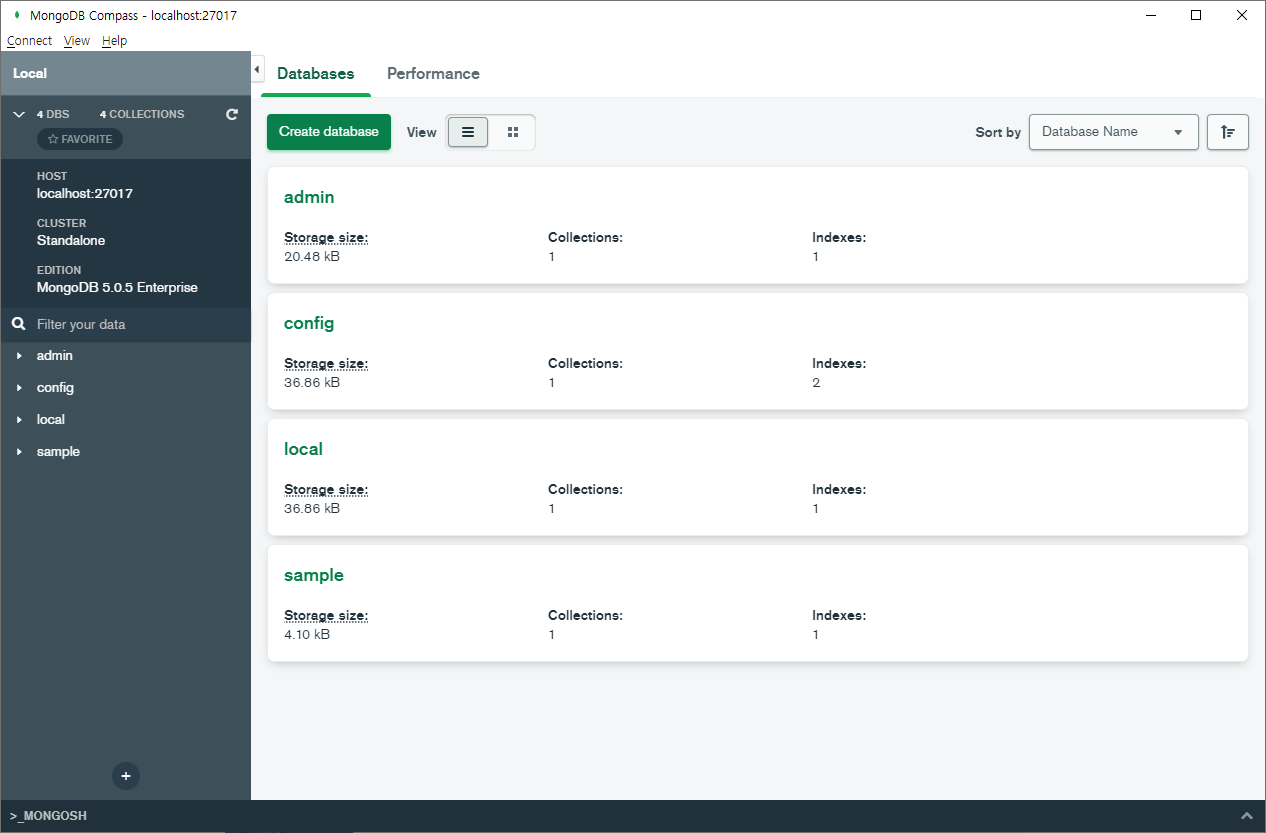1266x833 pixels.
Task: Open the Connect menu
Action: (29, 41)
